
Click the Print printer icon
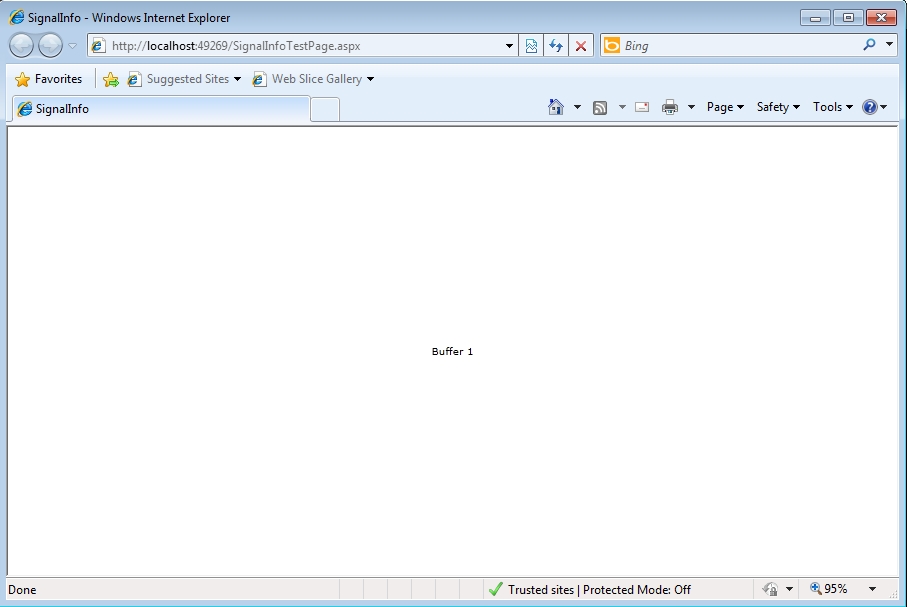[x=670, y=107]
